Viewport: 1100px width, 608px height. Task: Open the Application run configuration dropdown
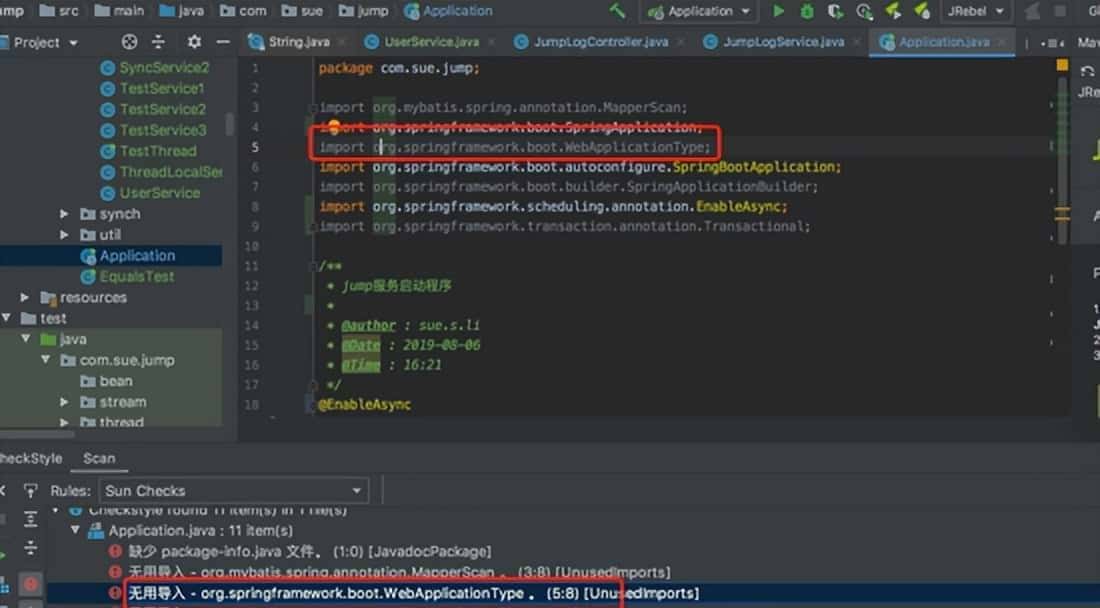pos(700,12)
